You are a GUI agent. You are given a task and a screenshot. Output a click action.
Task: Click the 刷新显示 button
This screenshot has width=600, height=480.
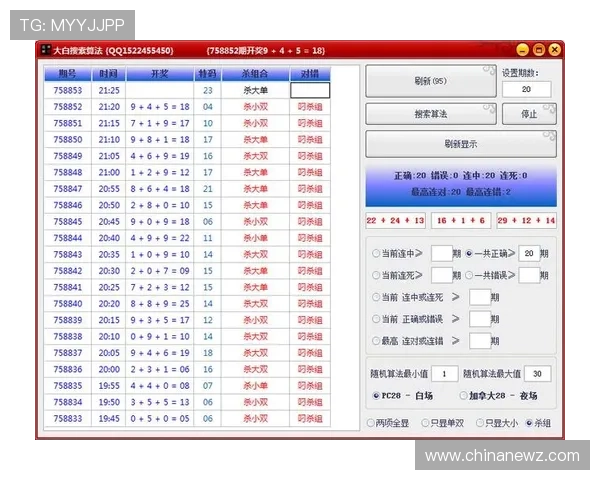tap(461, 144)
